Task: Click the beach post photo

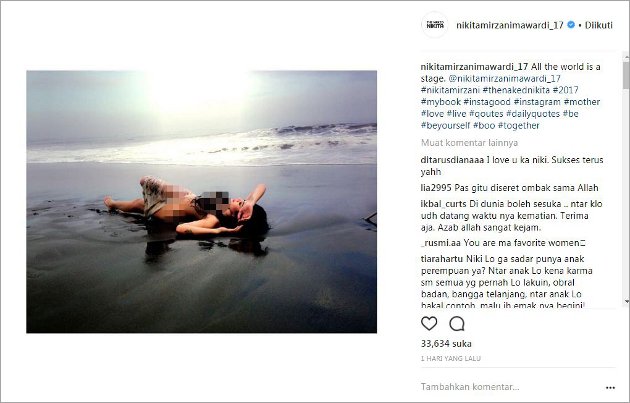Action: [201, 202]
